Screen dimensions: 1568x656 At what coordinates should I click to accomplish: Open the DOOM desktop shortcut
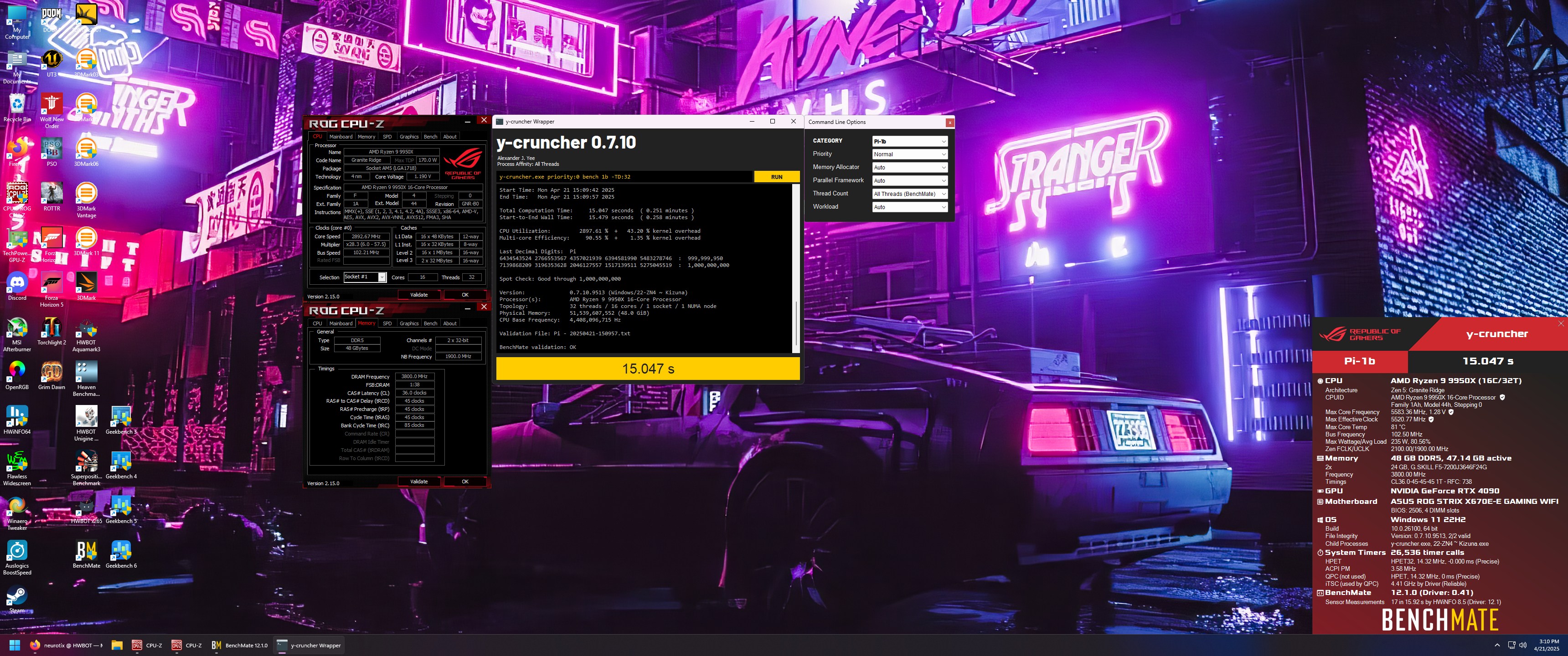[x=51, y=18]
